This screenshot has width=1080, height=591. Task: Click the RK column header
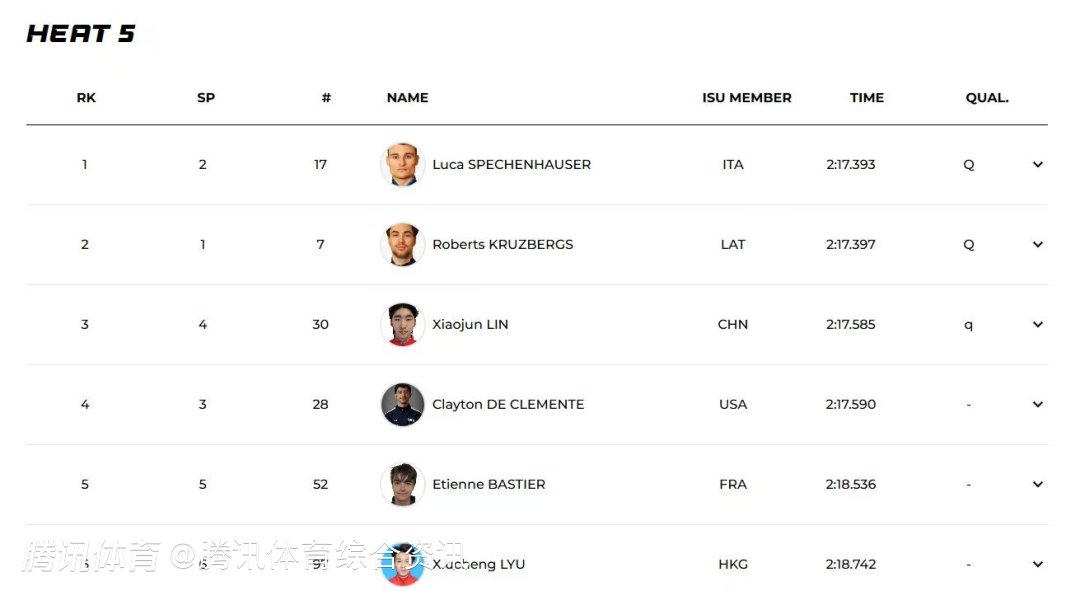point(86,98)
